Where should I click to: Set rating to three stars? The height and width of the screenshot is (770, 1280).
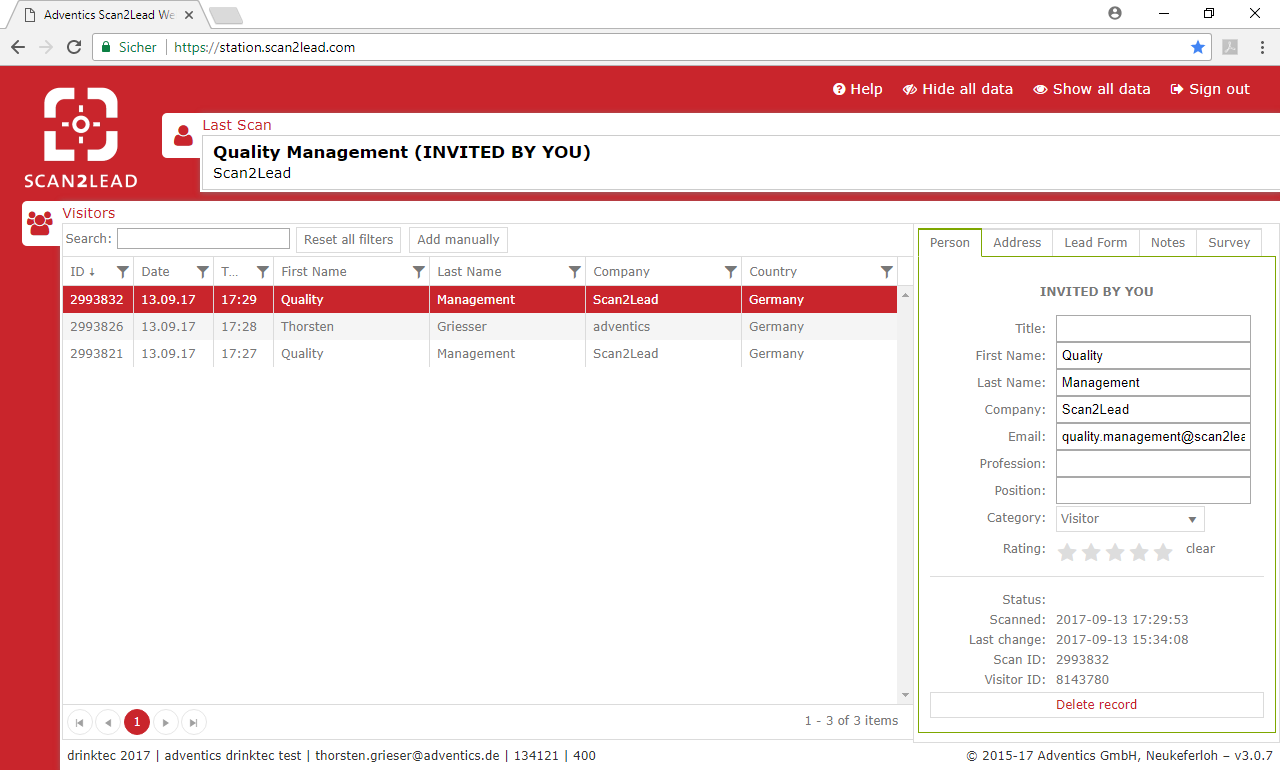point(1115,552)
